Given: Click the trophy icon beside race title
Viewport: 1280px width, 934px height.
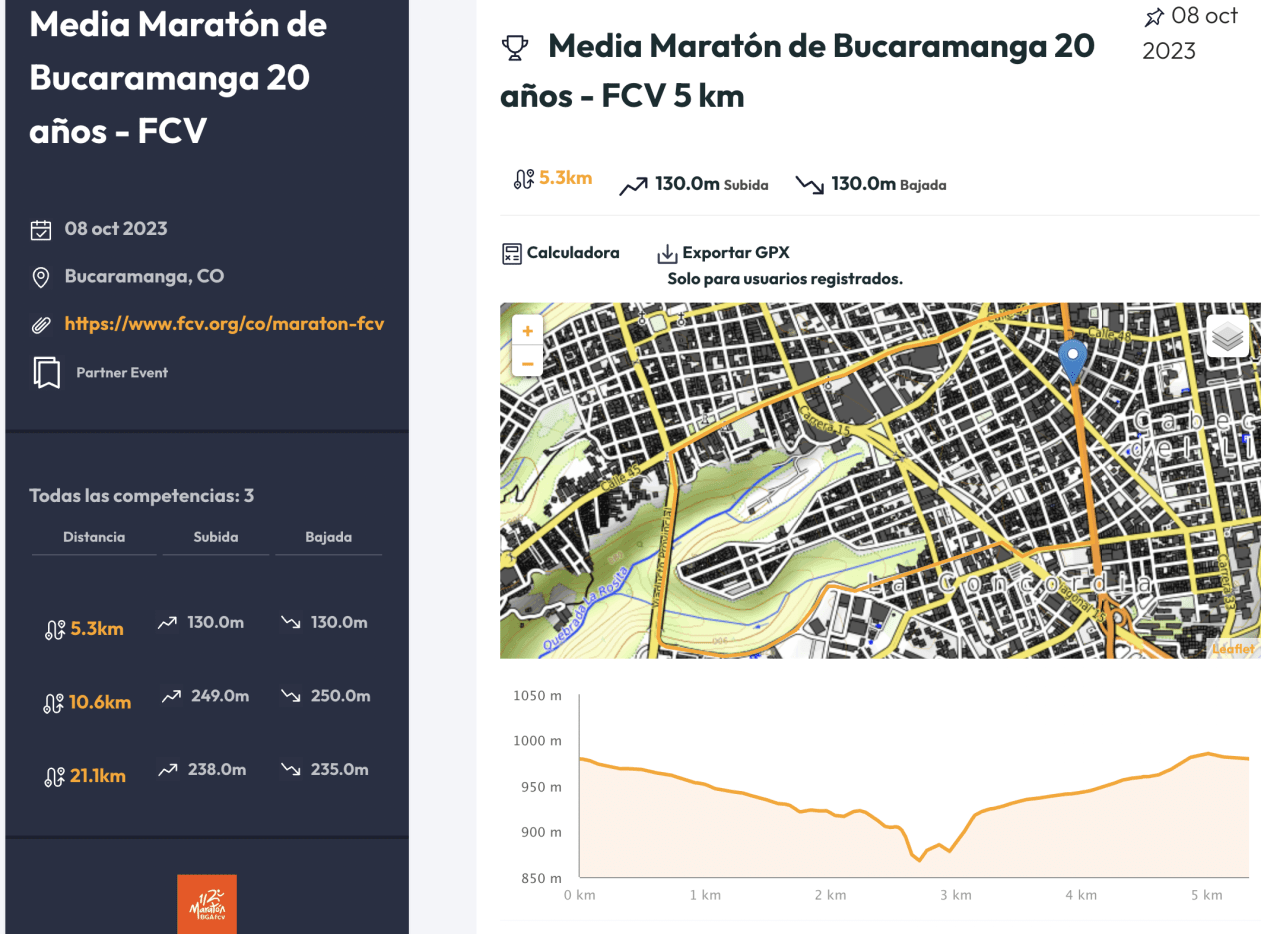Looking at the screenshot, I should (514, 47).
